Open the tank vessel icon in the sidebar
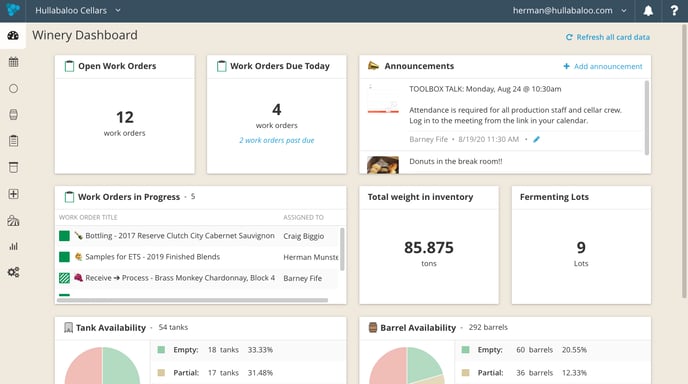This screenshot has width=688, height=384. [x=14, y=167]
